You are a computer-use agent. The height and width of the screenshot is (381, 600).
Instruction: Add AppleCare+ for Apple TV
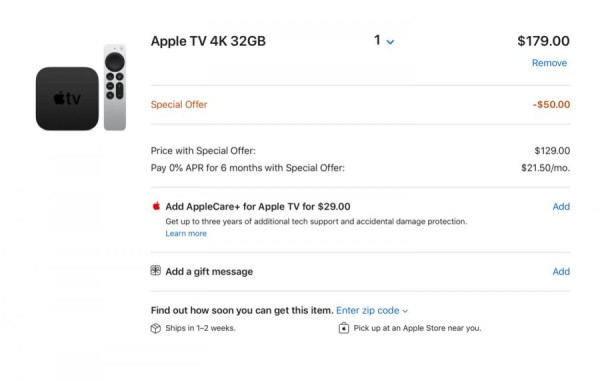coord(561,207)
